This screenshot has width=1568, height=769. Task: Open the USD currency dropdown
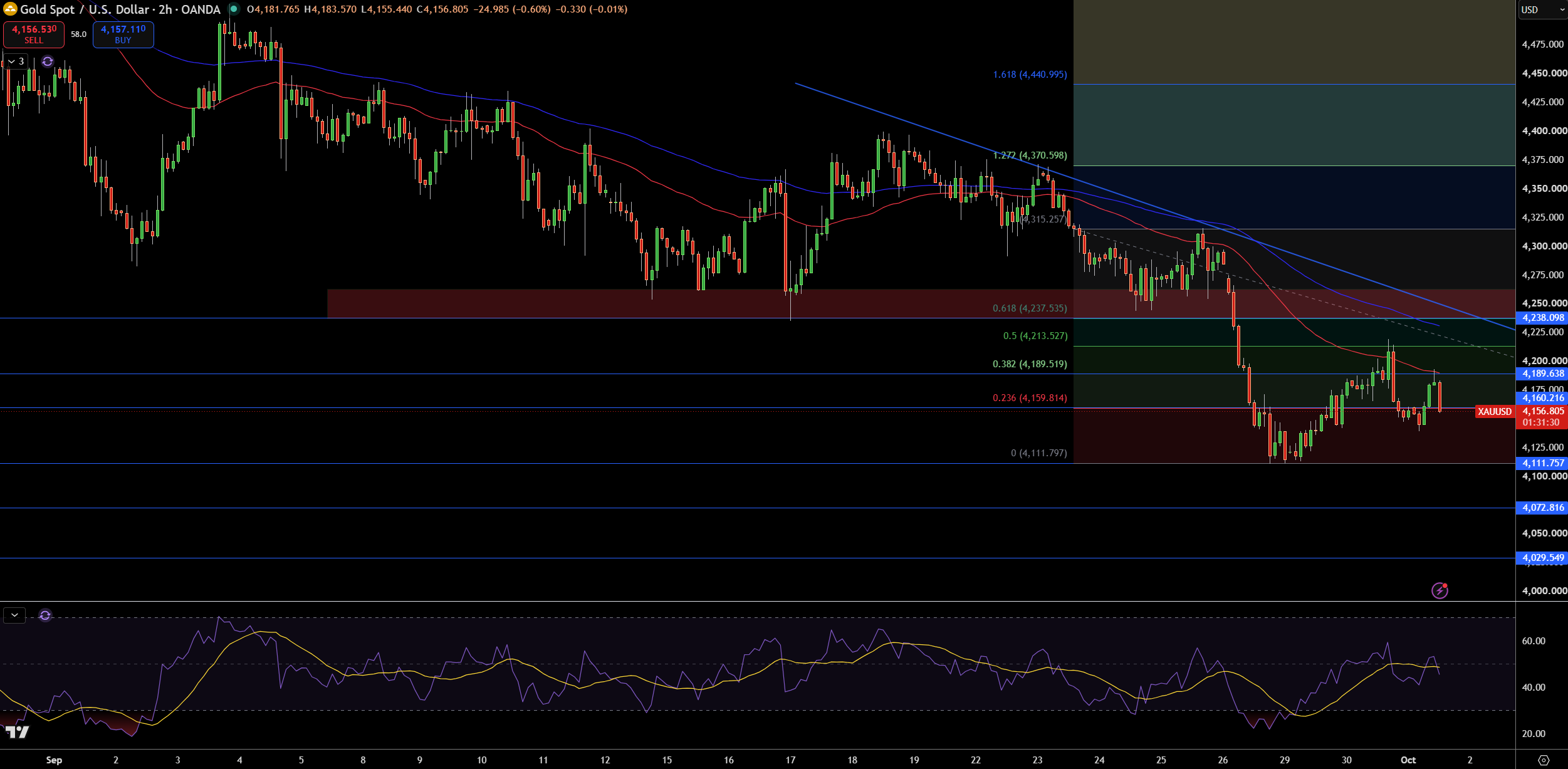1542,9
